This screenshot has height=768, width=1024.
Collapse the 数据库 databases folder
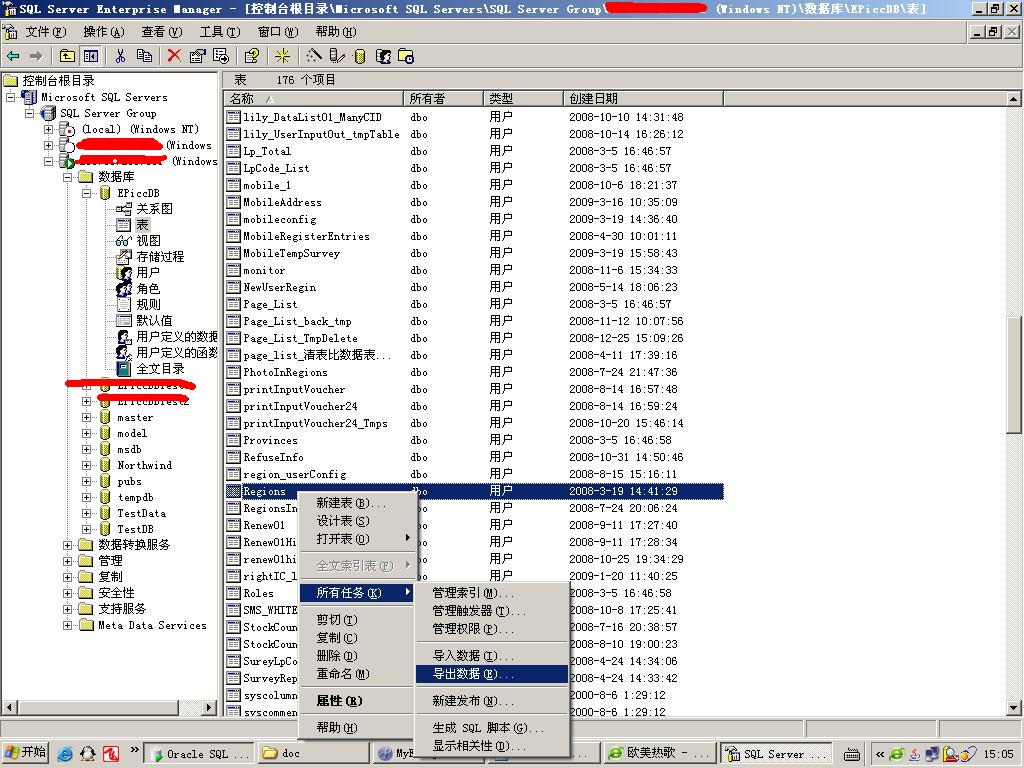tap(67, 177)
